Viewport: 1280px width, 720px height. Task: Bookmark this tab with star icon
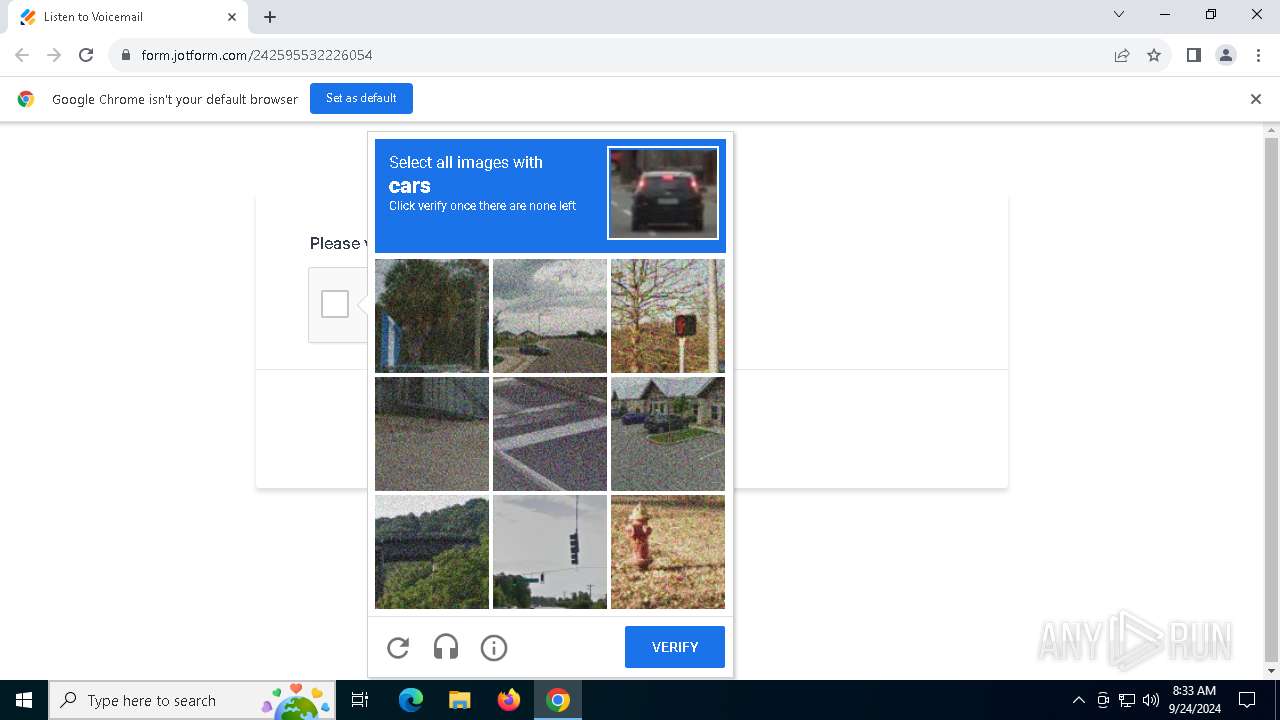(x=1154, y=55)
